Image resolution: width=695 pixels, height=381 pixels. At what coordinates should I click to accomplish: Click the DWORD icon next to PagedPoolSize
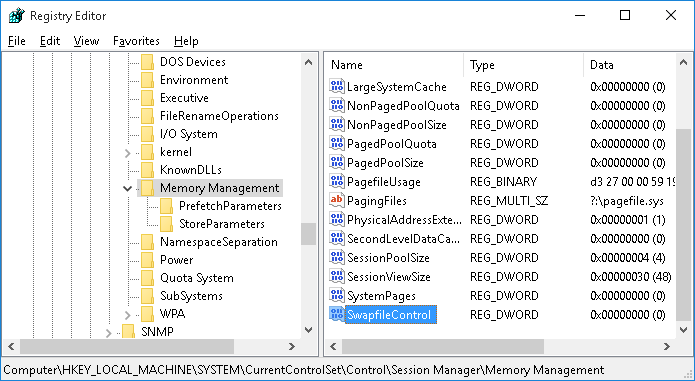337,163
